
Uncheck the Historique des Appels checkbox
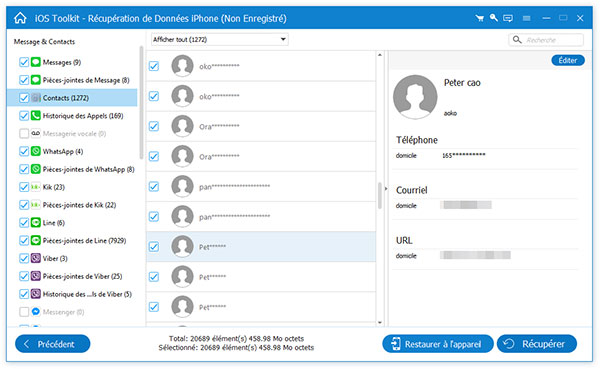click(24, 116)
